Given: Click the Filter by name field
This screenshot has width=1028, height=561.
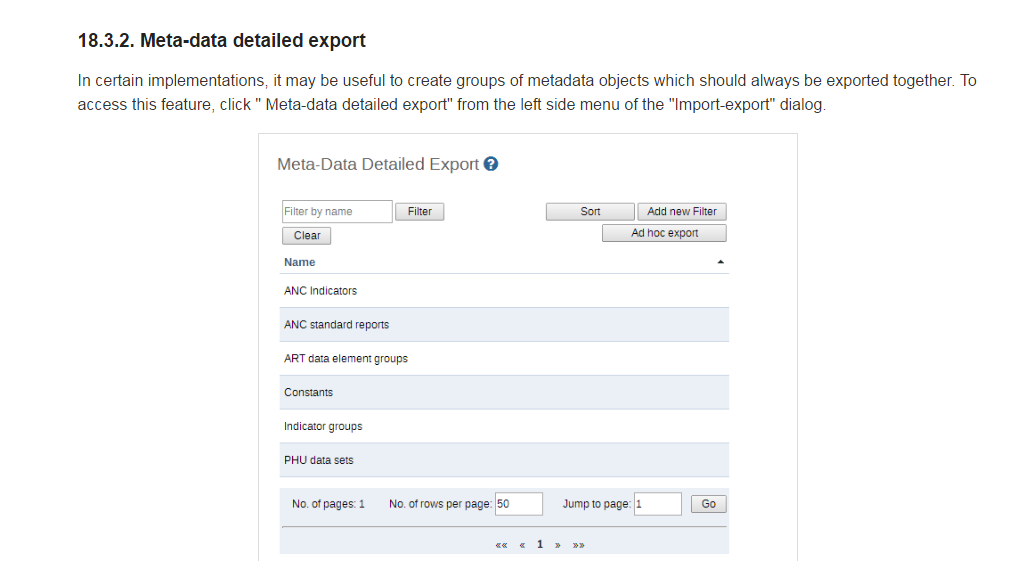Looking at the screenshot, I should 337,212.
